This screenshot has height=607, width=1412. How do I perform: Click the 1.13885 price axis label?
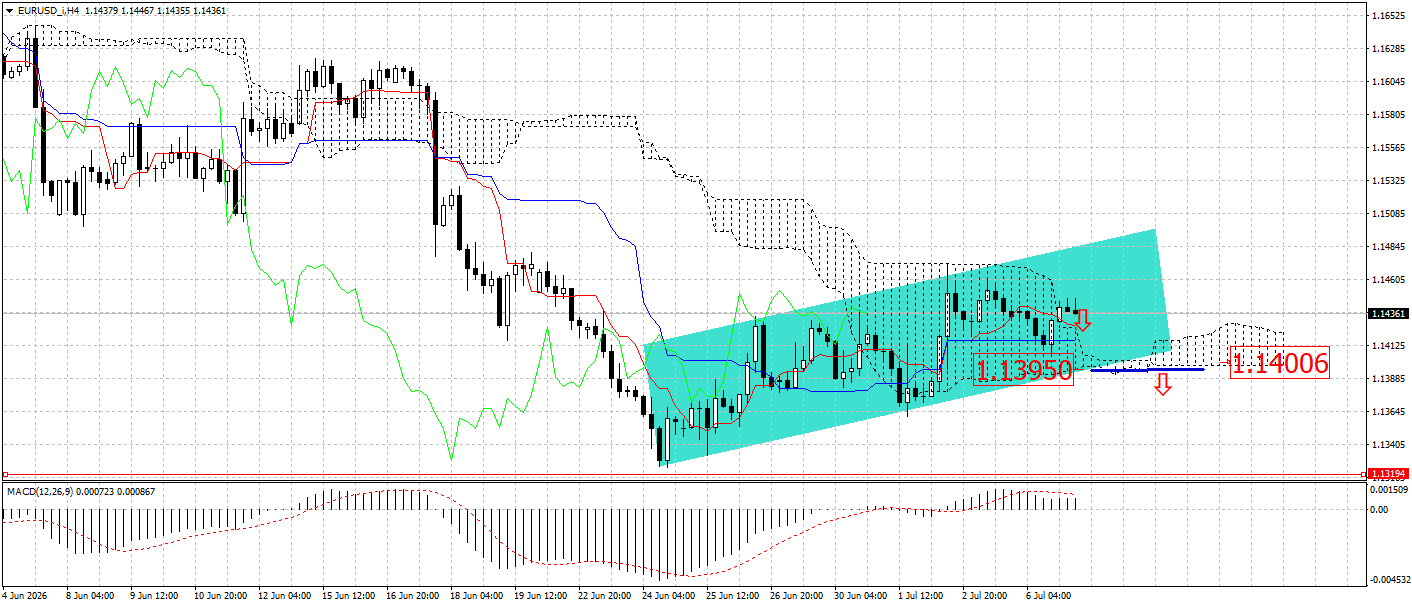pyautogui.click(x=1386, y=379)
